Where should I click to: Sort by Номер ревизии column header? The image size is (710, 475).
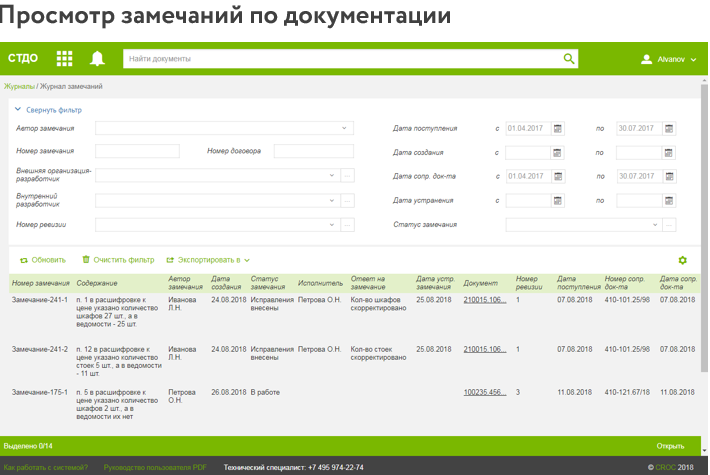[x=529, y=283]
